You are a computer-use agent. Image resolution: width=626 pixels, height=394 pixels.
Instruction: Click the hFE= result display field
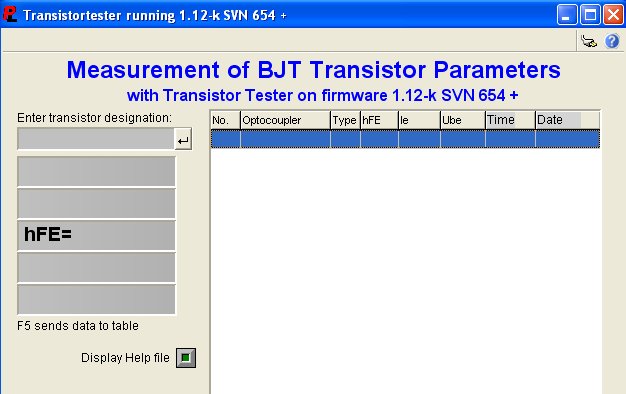click(96, 235)
